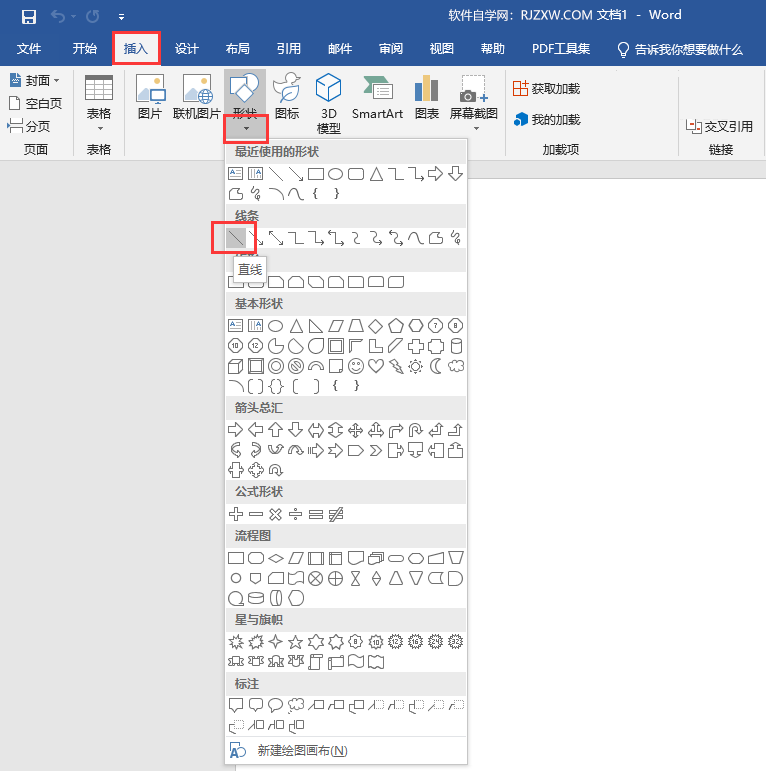Insert a 空白页 blank page

(36, 103)
